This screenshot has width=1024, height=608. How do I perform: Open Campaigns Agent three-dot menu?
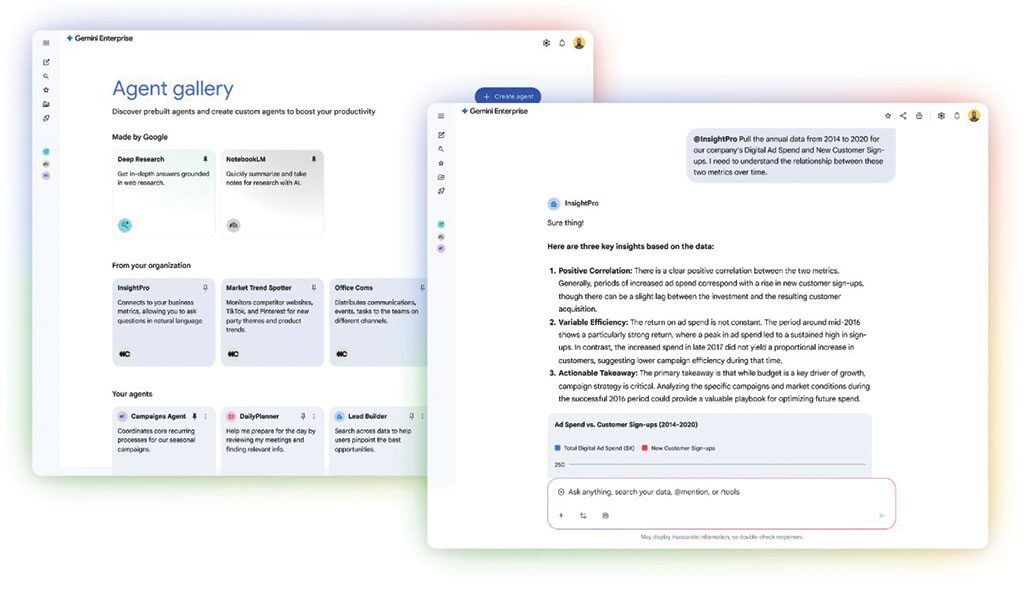click(x=205, y=417)
